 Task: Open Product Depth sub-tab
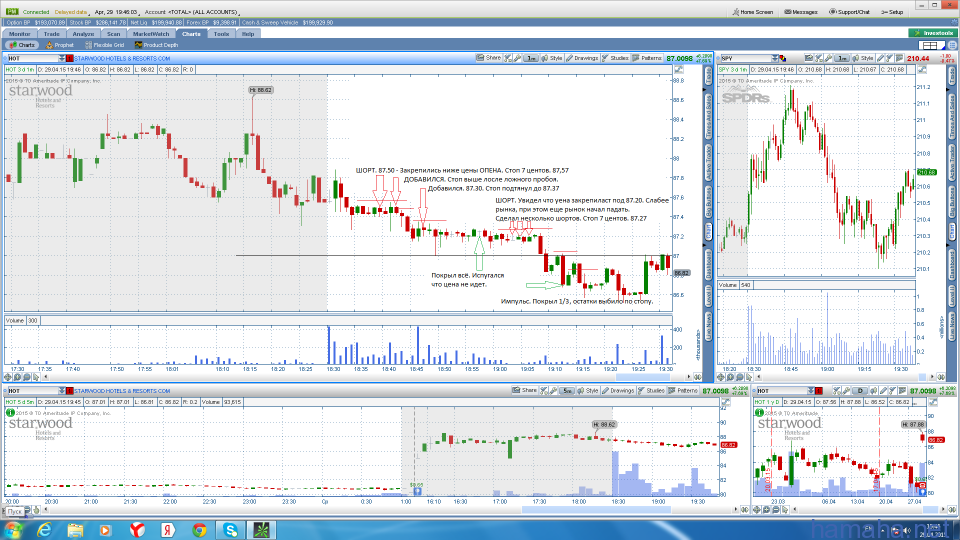point(156,45)
